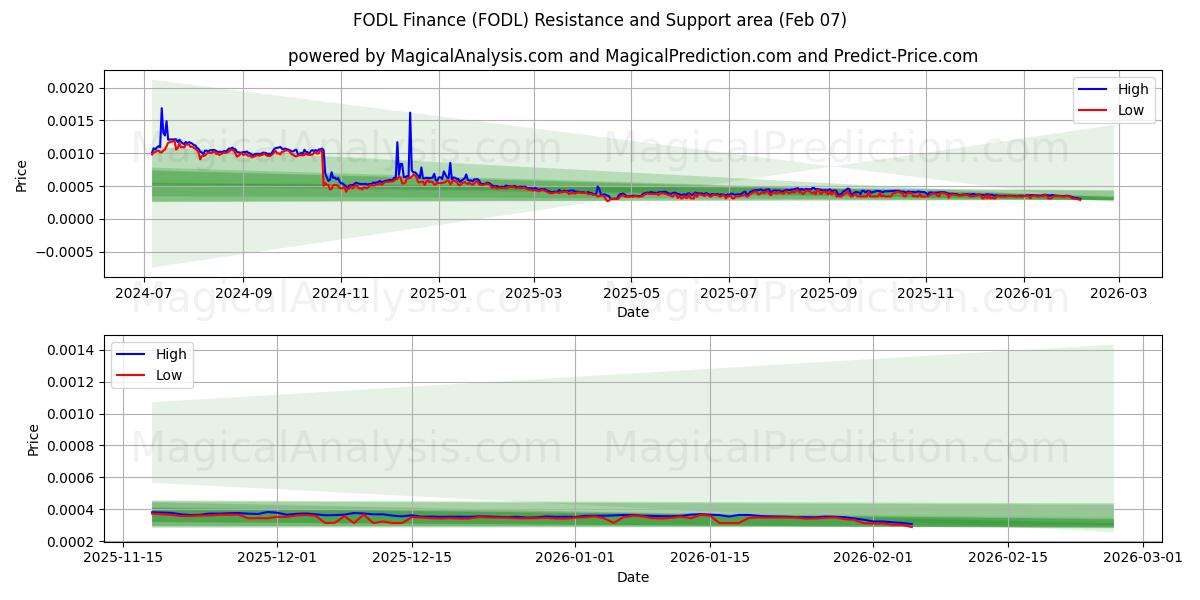1200x600 pixels.
Task: Click the '0.0015' y-axis tick on top chart
Action: [72, 121]
